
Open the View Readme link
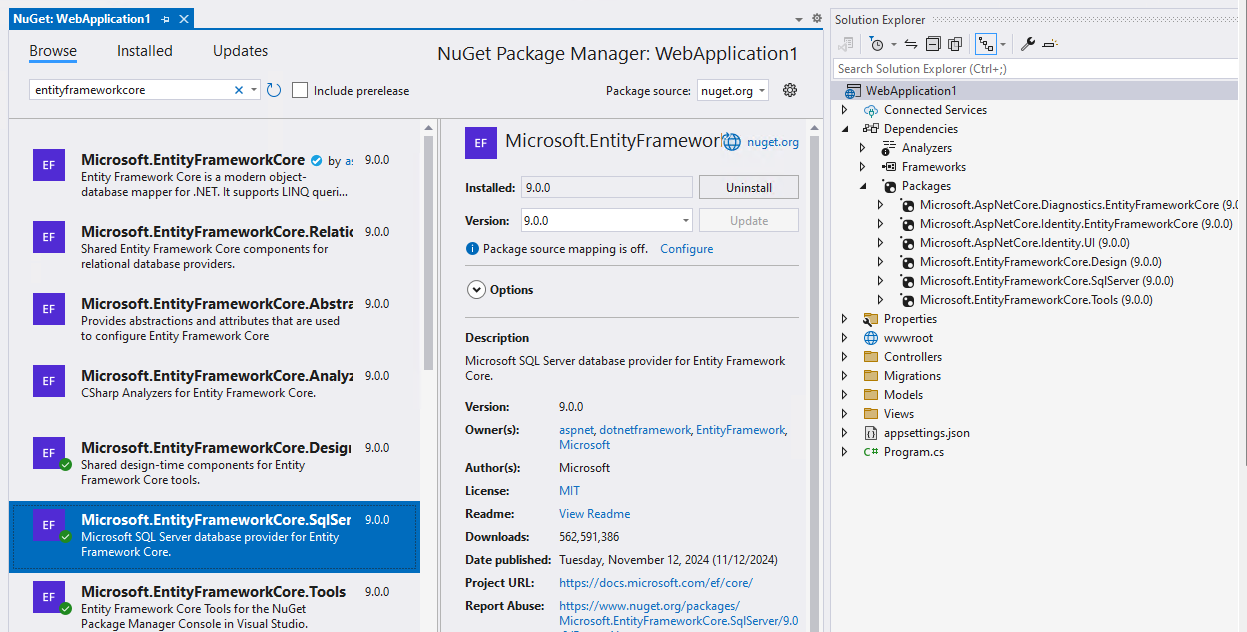(x=594, y=514)
